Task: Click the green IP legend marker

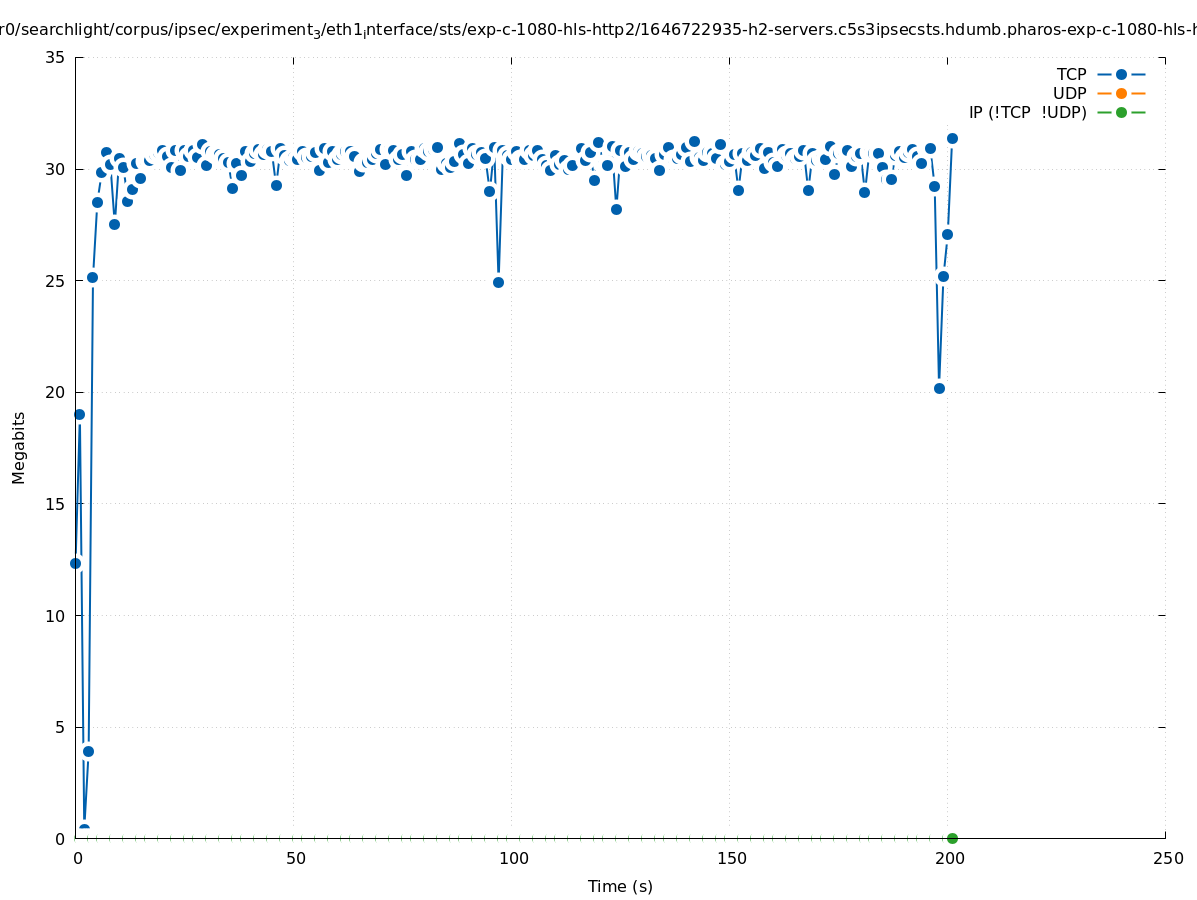Action: (1121, 112)
